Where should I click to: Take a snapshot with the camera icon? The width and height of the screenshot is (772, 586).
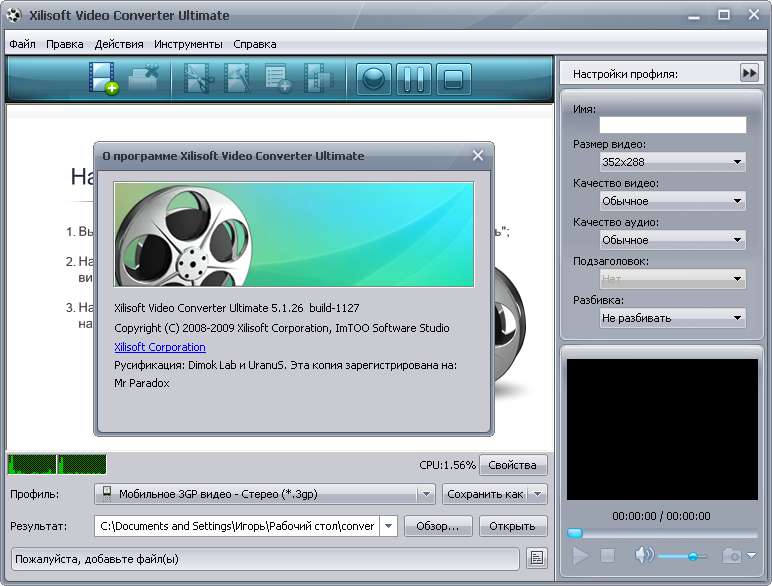732,556
